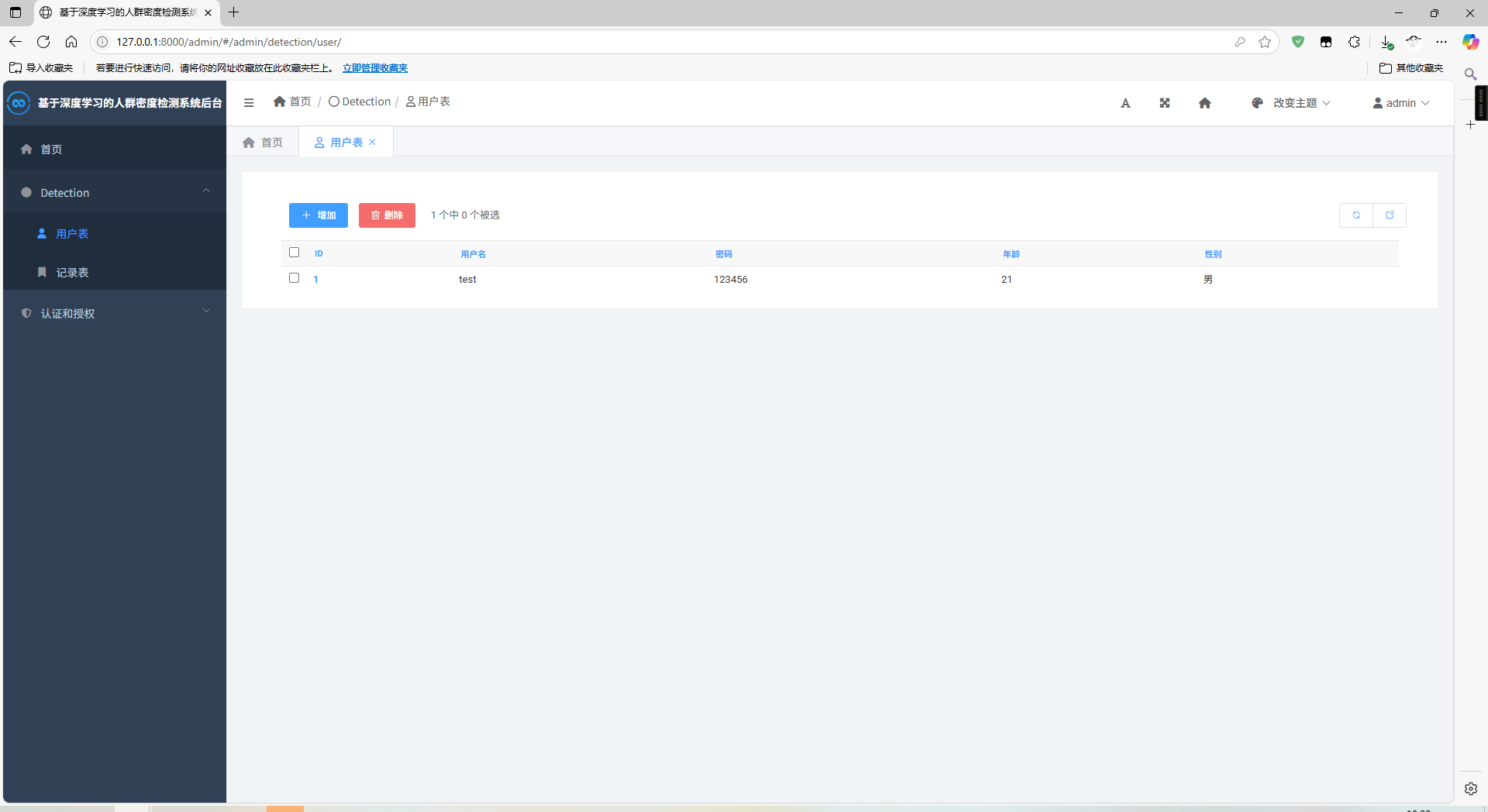Screen dimensions: 1488x812
Task: Click the username cell test
Action: coord(467,280)
